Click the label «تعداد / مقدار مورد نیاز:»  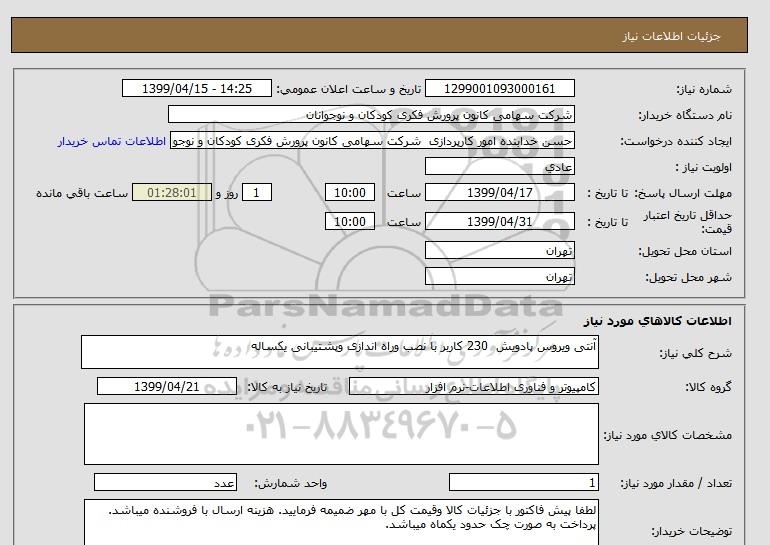(676, 484)
